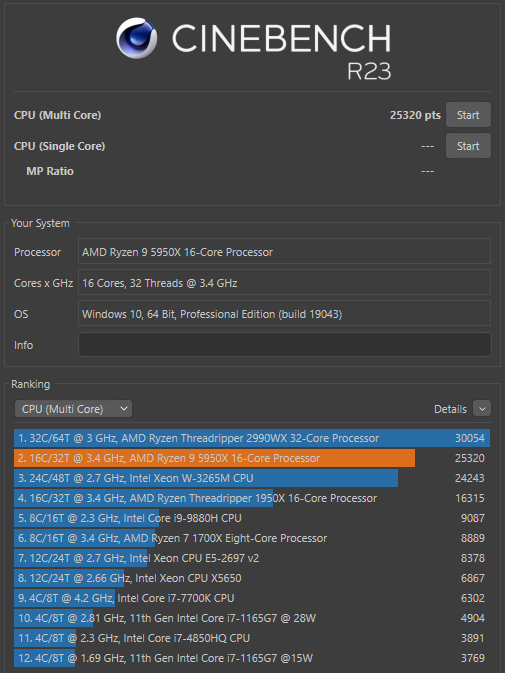Click the OS information field
Screen dimensions: 505x673
[x=284, y=314]
